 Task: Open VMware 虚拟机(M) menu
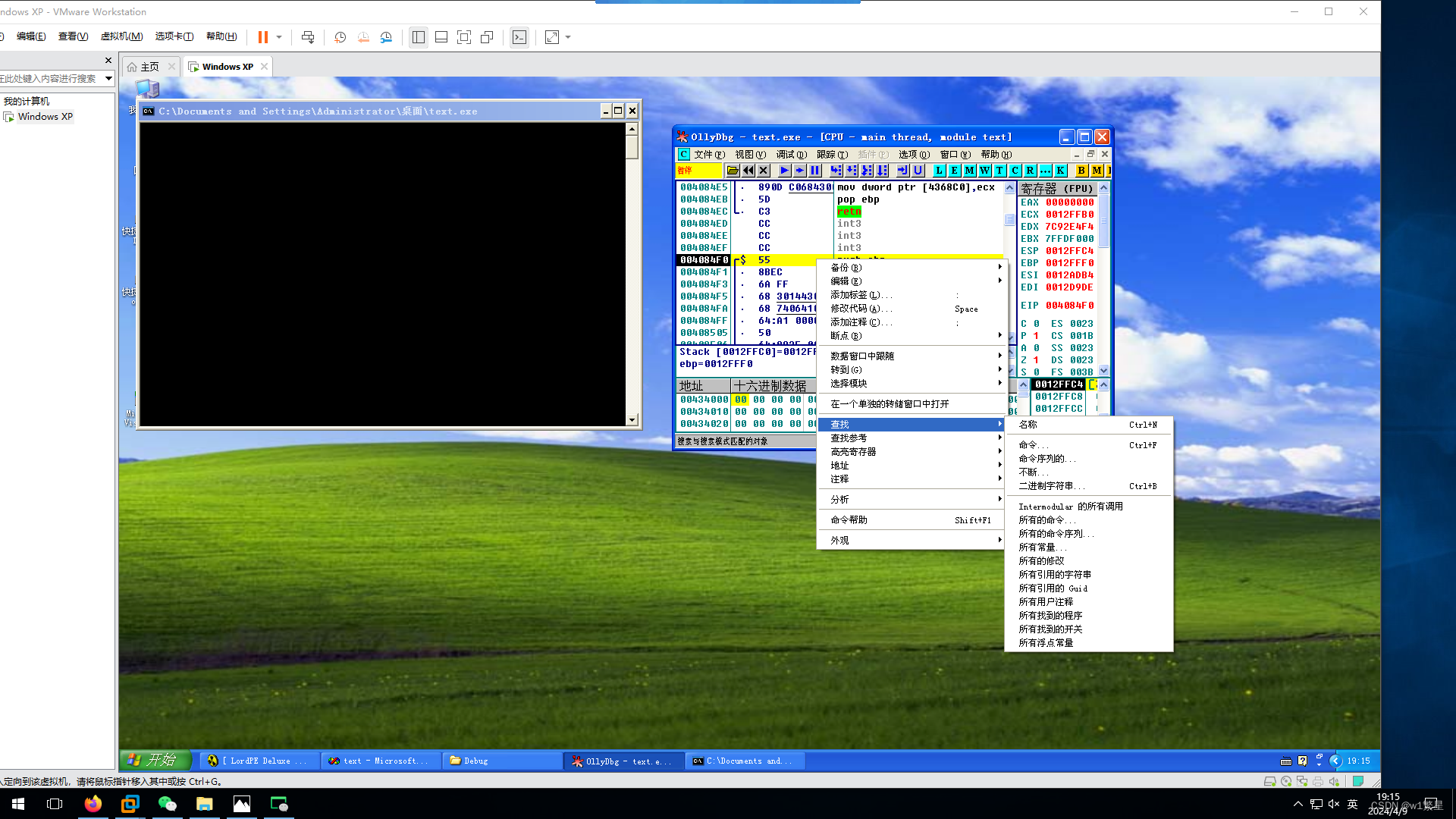pos(121,36)
